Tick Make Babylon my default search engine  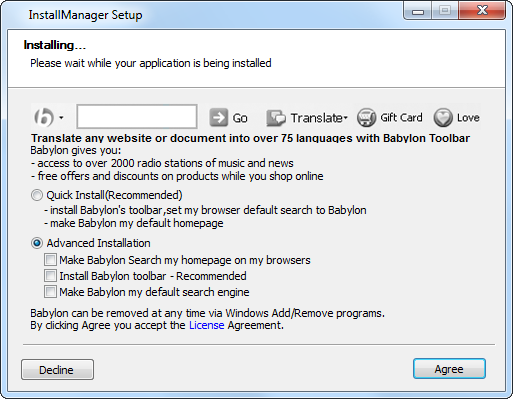click(x=50, y=292)
